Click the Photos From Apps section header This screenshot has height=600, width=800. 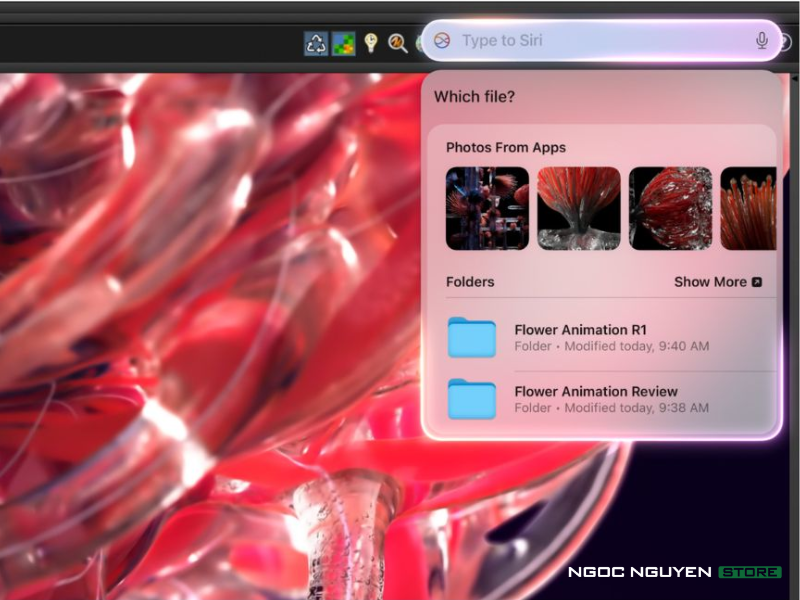pos(506,147)
